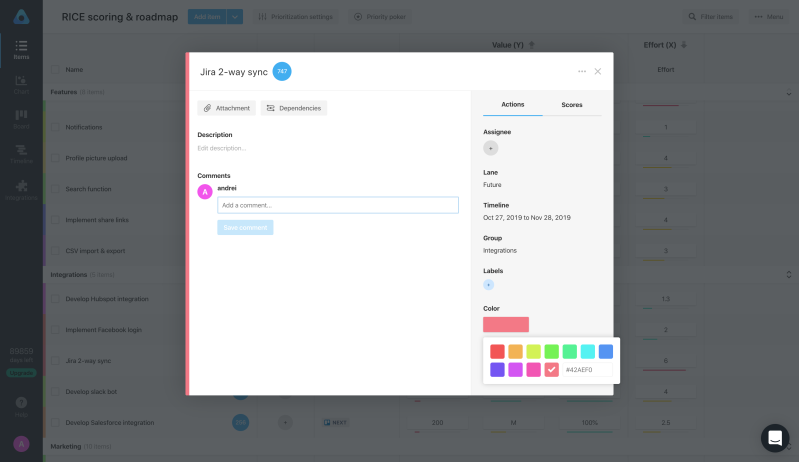
Task: Pick the purple color swatch
Action: (x=497, y=370)
